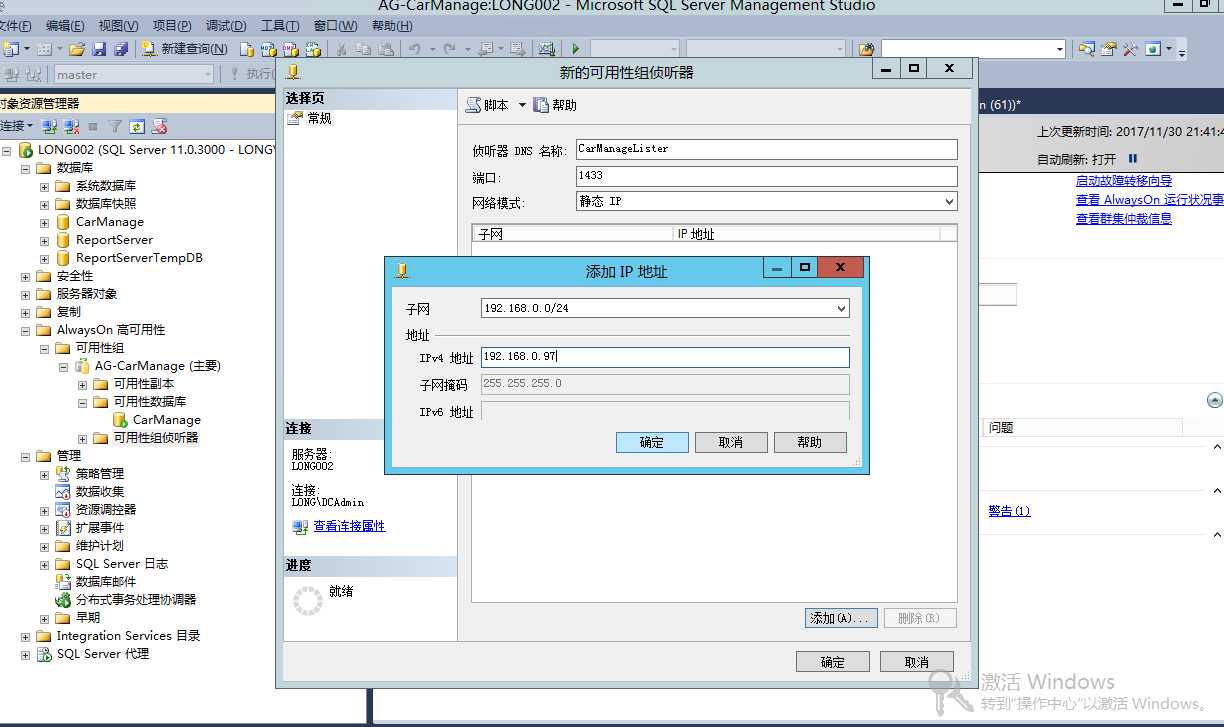
Task: Click 新建查询(N) to open a new query
Action: 185,49
